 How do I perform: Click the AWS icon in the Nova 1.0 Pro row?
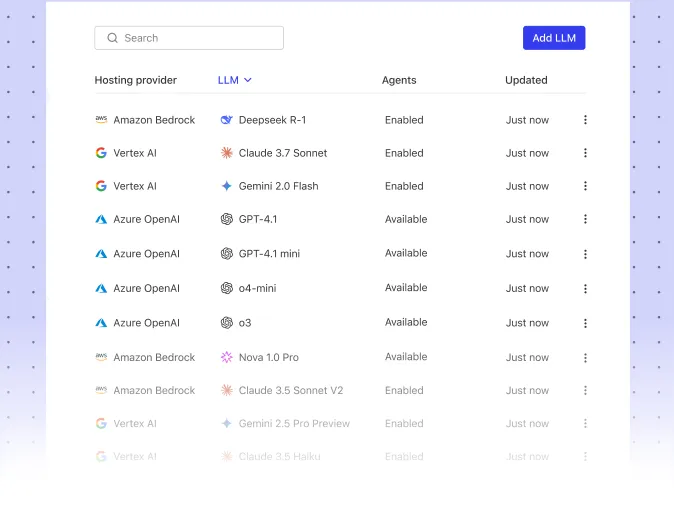pos(101,357)
